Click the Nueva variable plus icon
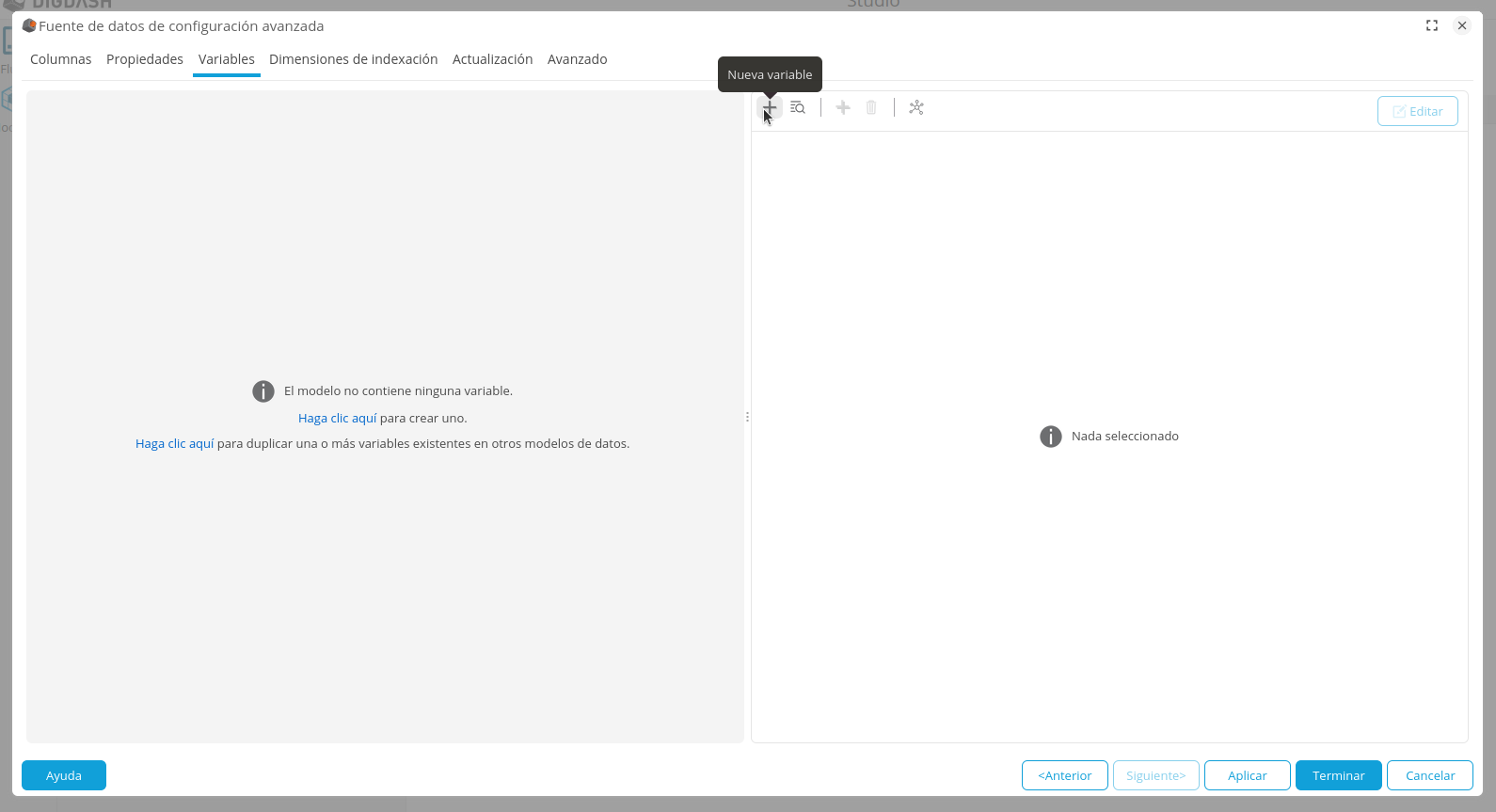 [x=769, y=108]
